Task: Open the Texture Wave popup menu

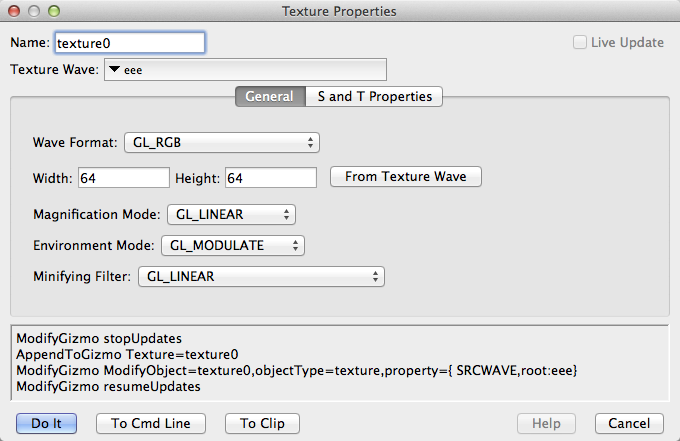Action: (x=245, y=70)
